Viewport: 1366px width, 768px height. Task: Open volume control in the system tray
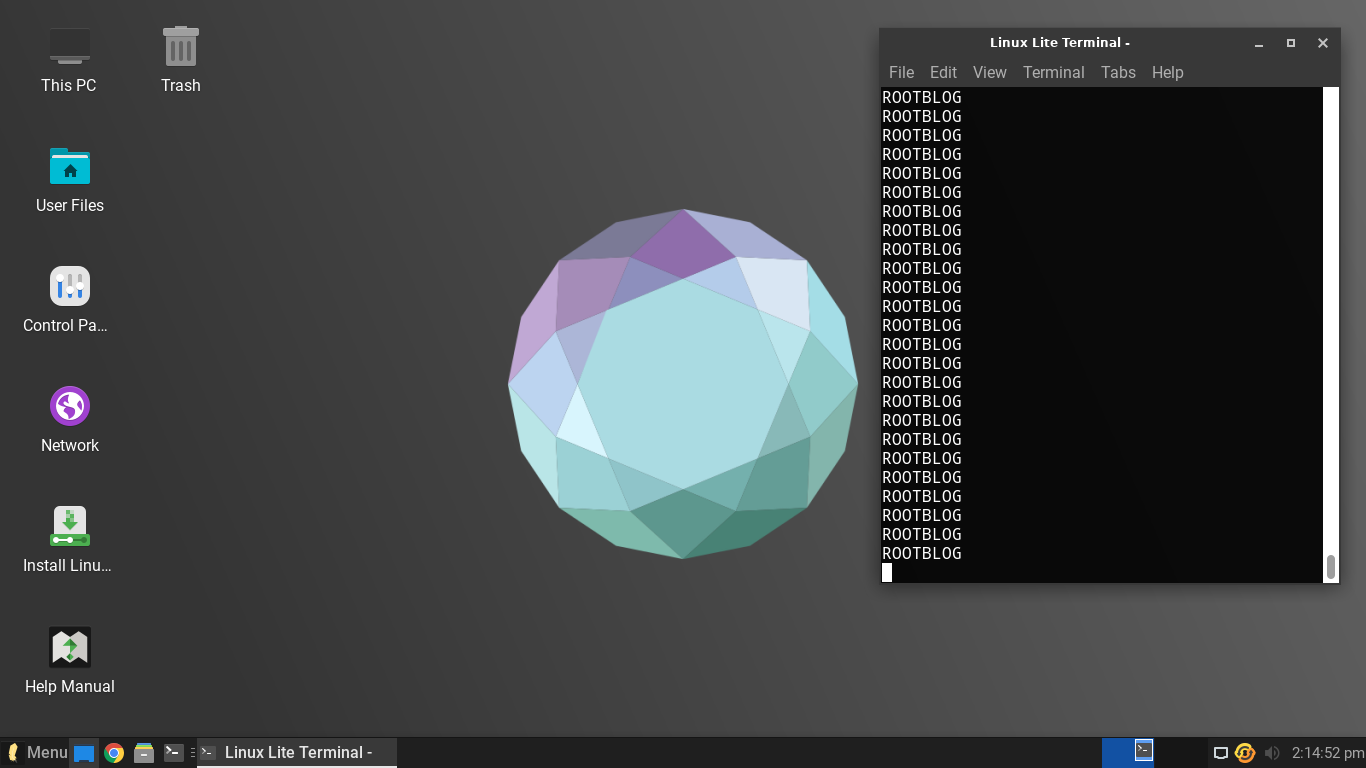click(x=1272, y=751)
